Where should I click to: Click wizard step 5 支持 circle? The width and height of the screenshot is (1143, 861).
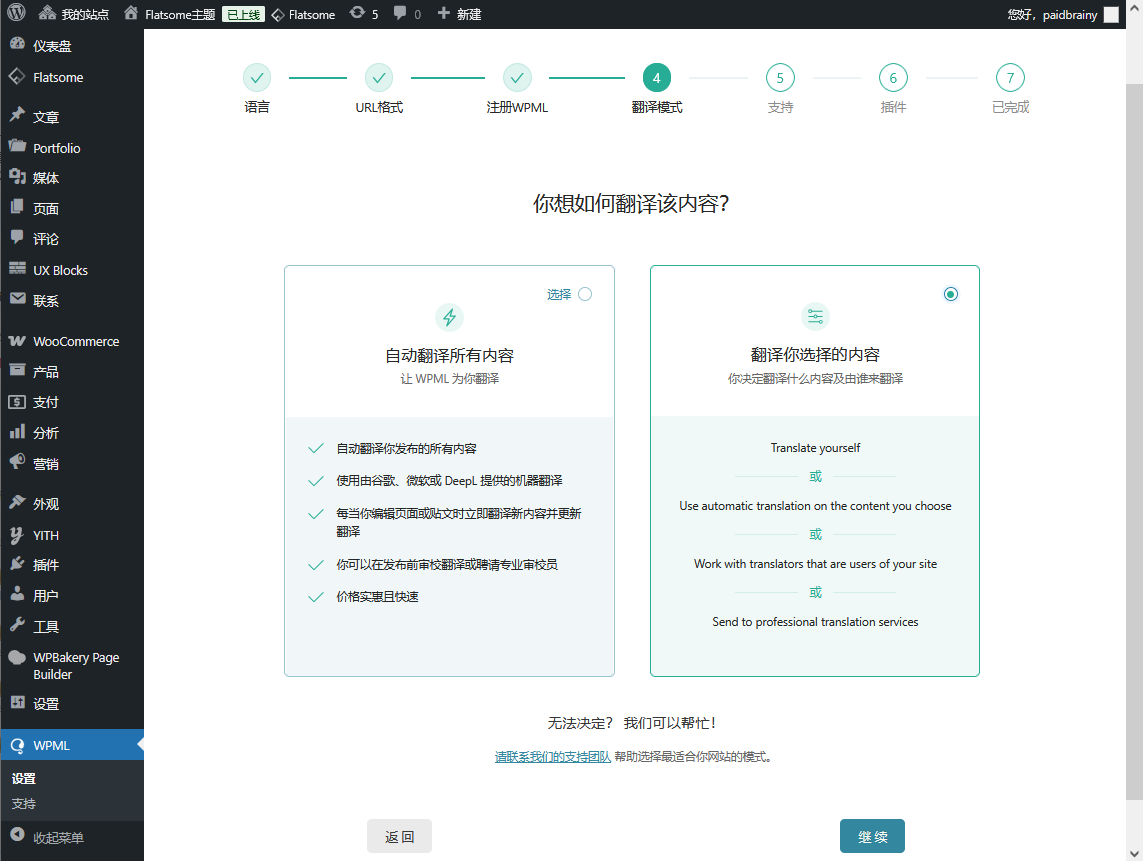click(x=780, y=77)
